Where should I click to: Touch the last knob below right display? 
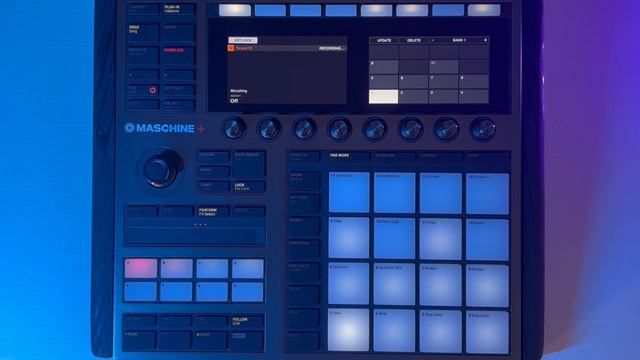483,130
